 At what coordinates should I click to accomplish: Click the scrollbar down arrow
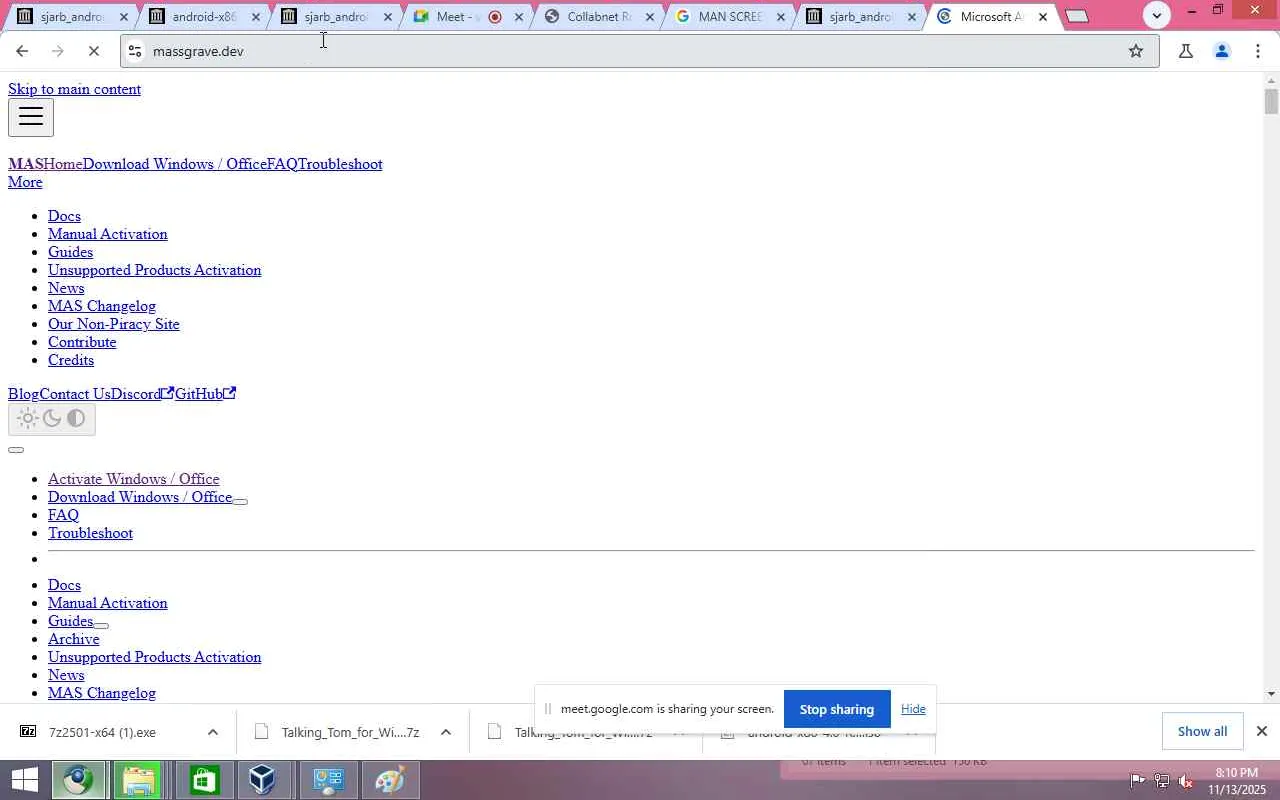[x=1271, y=693]
